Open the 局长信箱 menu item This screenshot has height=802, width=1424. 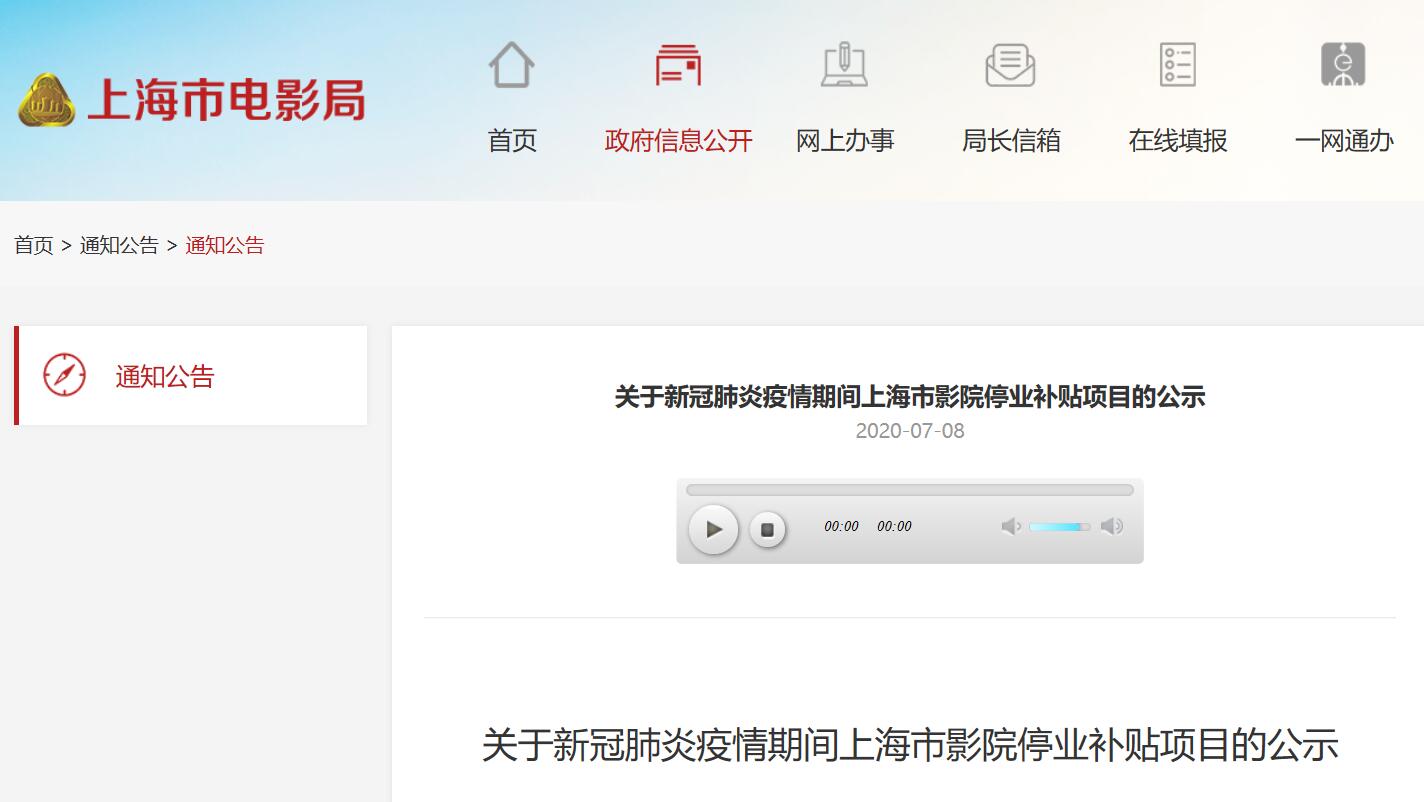click(x=1011, y=141)
